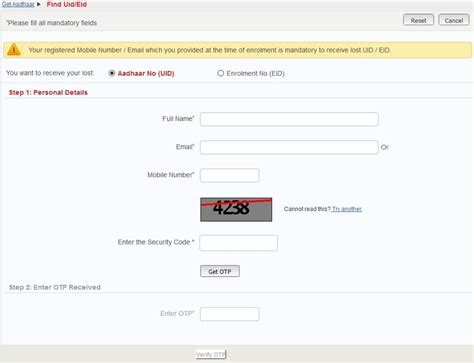474x363 pixels.
Task: Focus the Enter OTP input field
Action: pyautogui.click(x=229, y=314)
